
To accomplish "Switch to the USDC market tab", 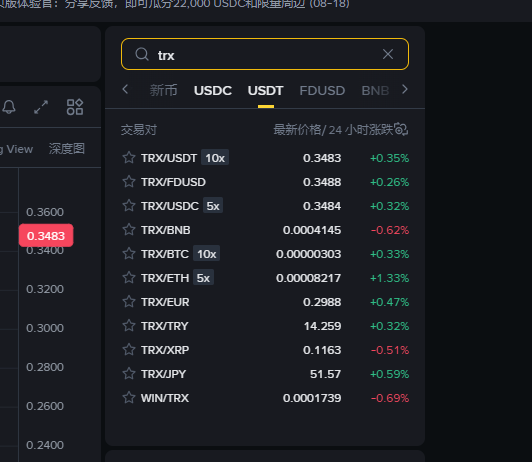I will click(x=213, y=91).
